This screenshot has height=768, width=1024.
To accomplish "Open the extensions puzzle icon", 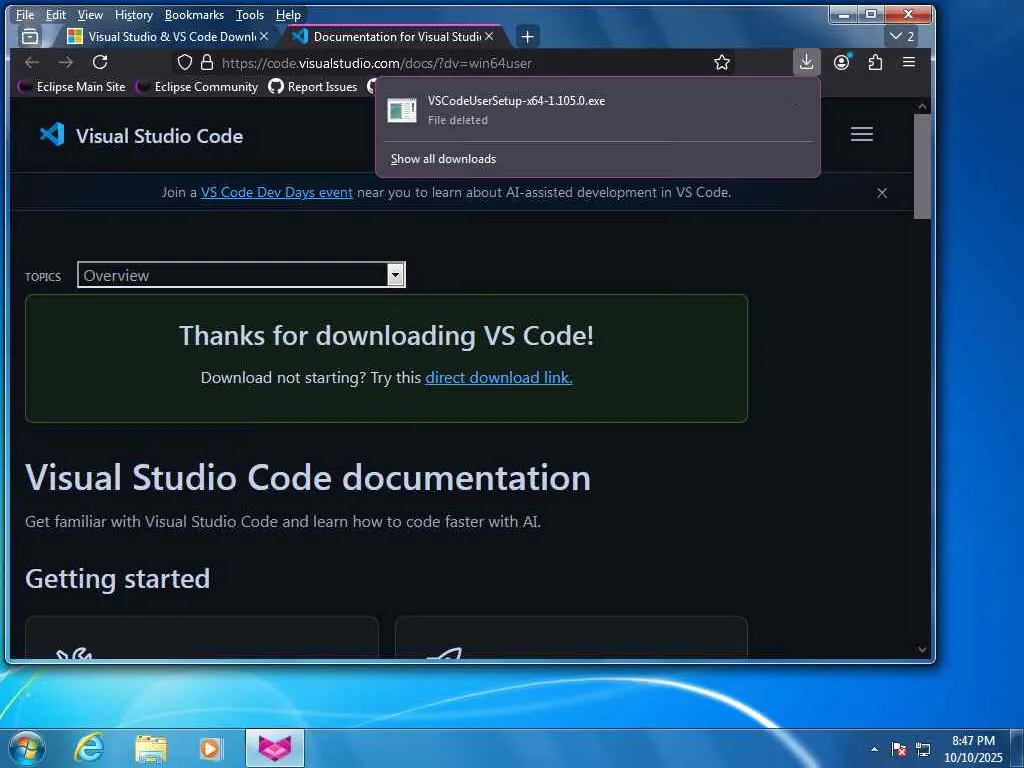I will click(x=875, y=62).
